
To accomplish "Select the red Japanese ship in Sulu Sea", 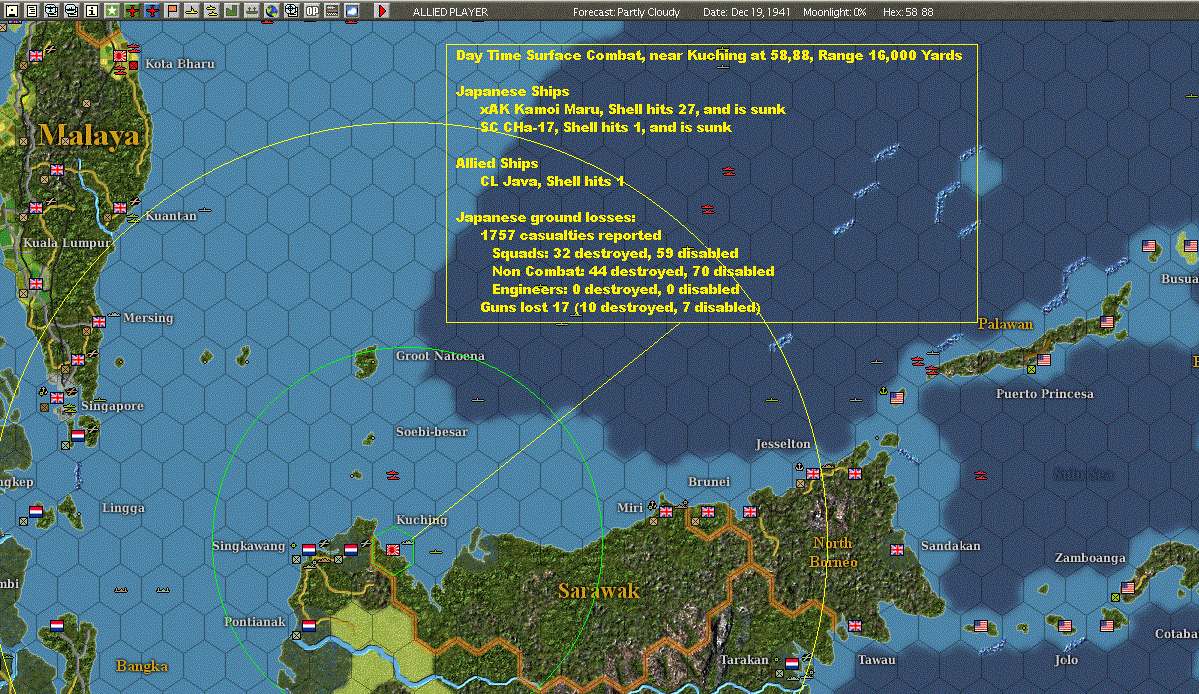I will click(x=981, y=475).
